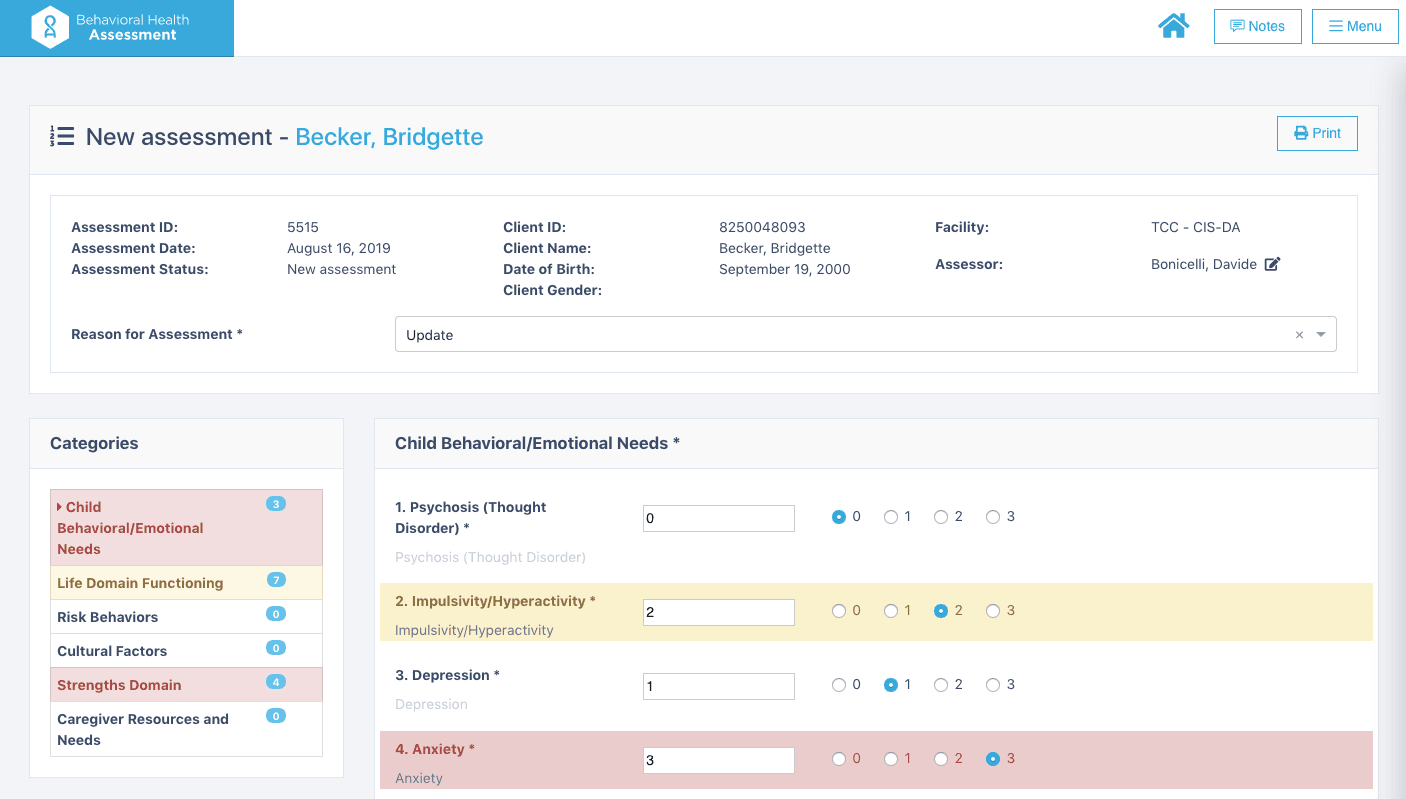This screenshot has width=1406, height=799.
Task: Click the Impulsivity/Hyperactivity score input field
Action: [x=719, y=612]
